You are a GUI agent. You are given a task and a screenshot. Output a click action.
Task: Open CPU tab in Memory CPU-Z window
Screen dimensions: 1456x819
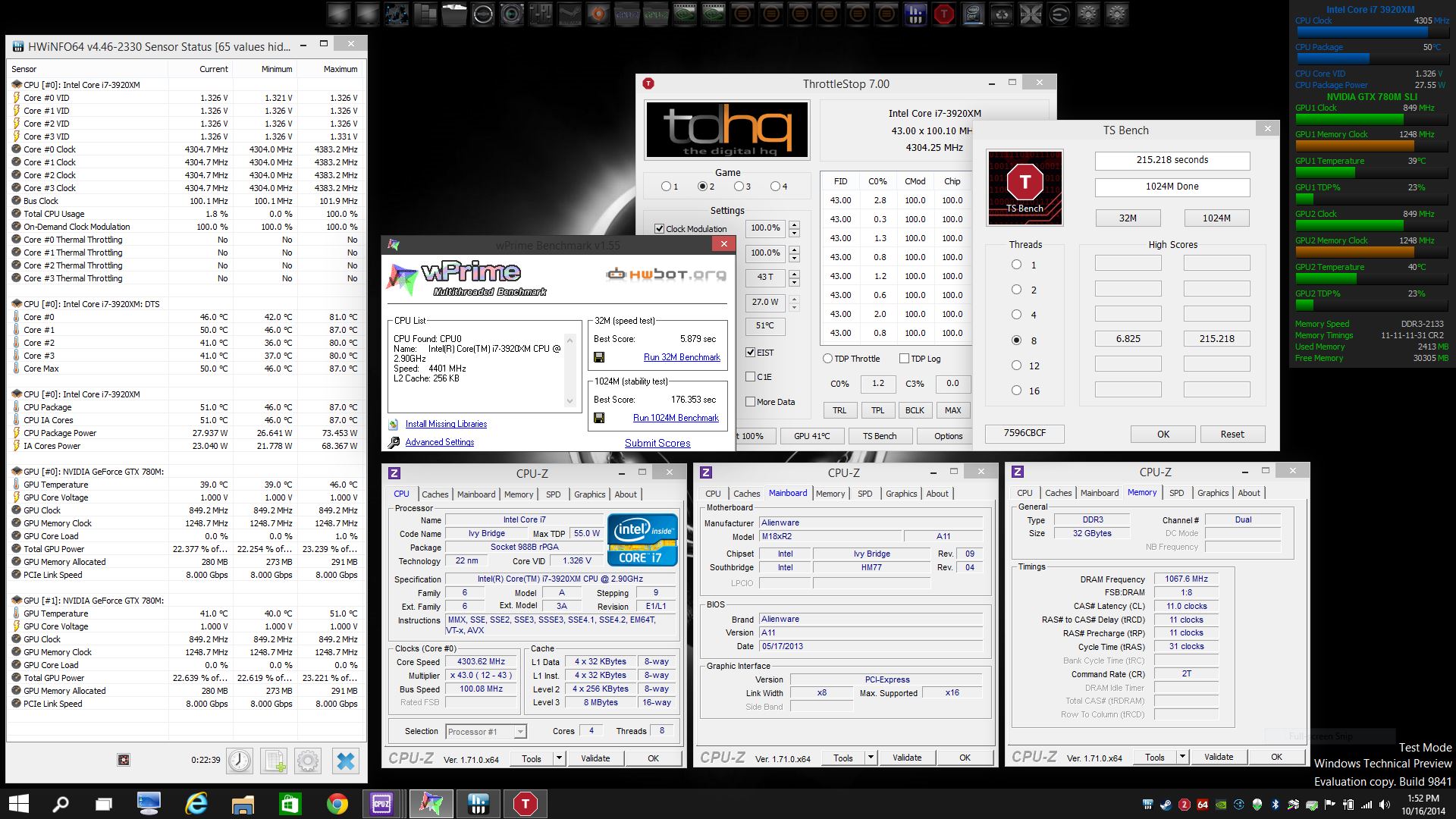tap(1025, 493)
